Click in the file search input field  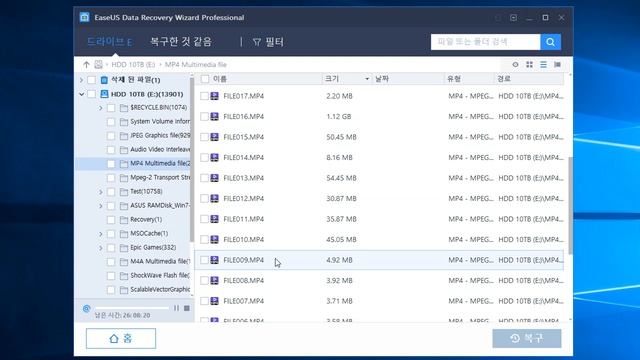tap(485, 42)
